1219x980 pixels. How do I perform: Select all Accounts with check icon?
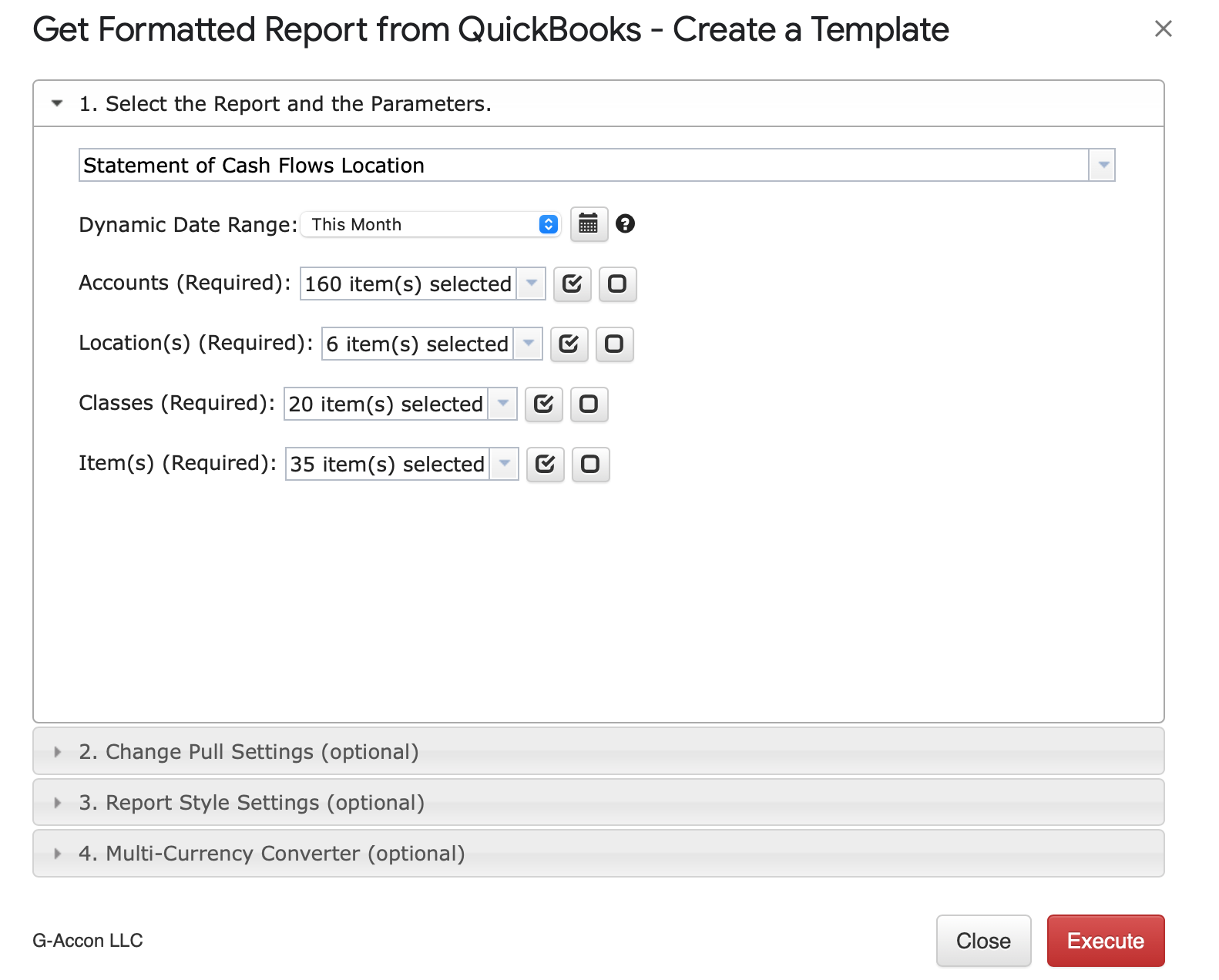coord(572,284)
